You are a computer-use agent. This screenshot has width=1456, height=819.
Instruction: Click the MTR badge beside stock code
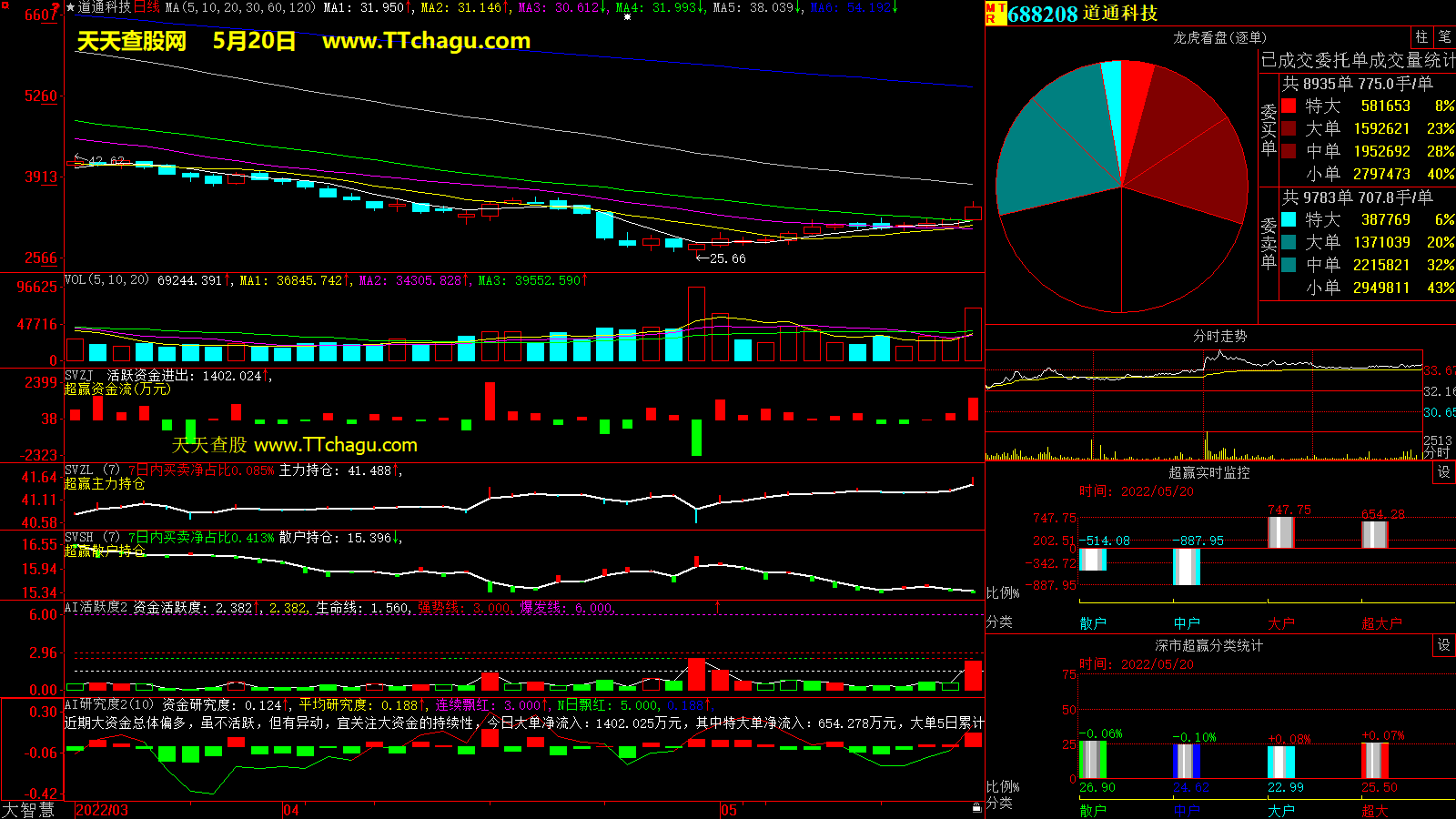tap(996, 13)
